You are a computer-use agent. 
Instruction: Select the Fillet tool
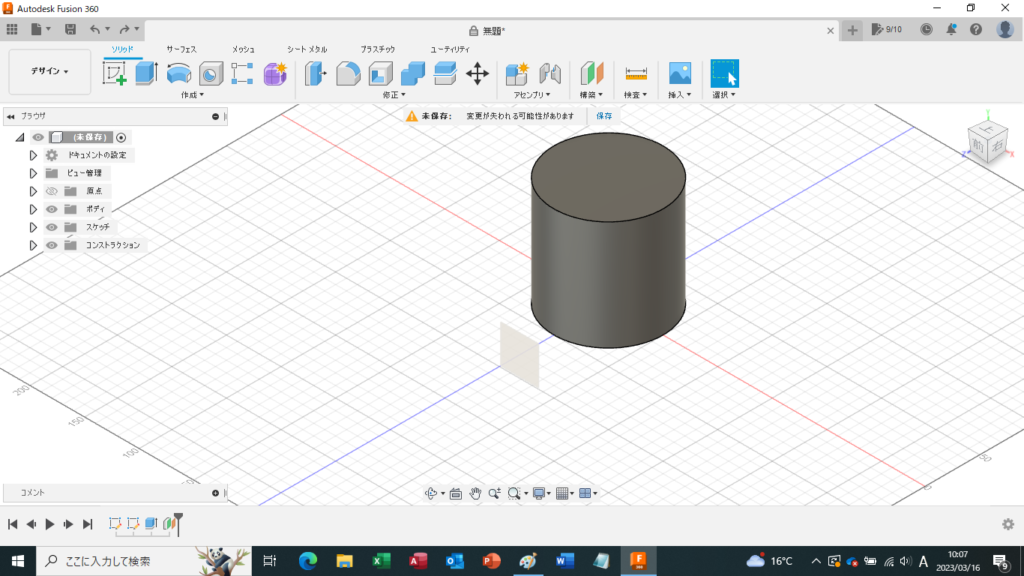coord(348,74)
